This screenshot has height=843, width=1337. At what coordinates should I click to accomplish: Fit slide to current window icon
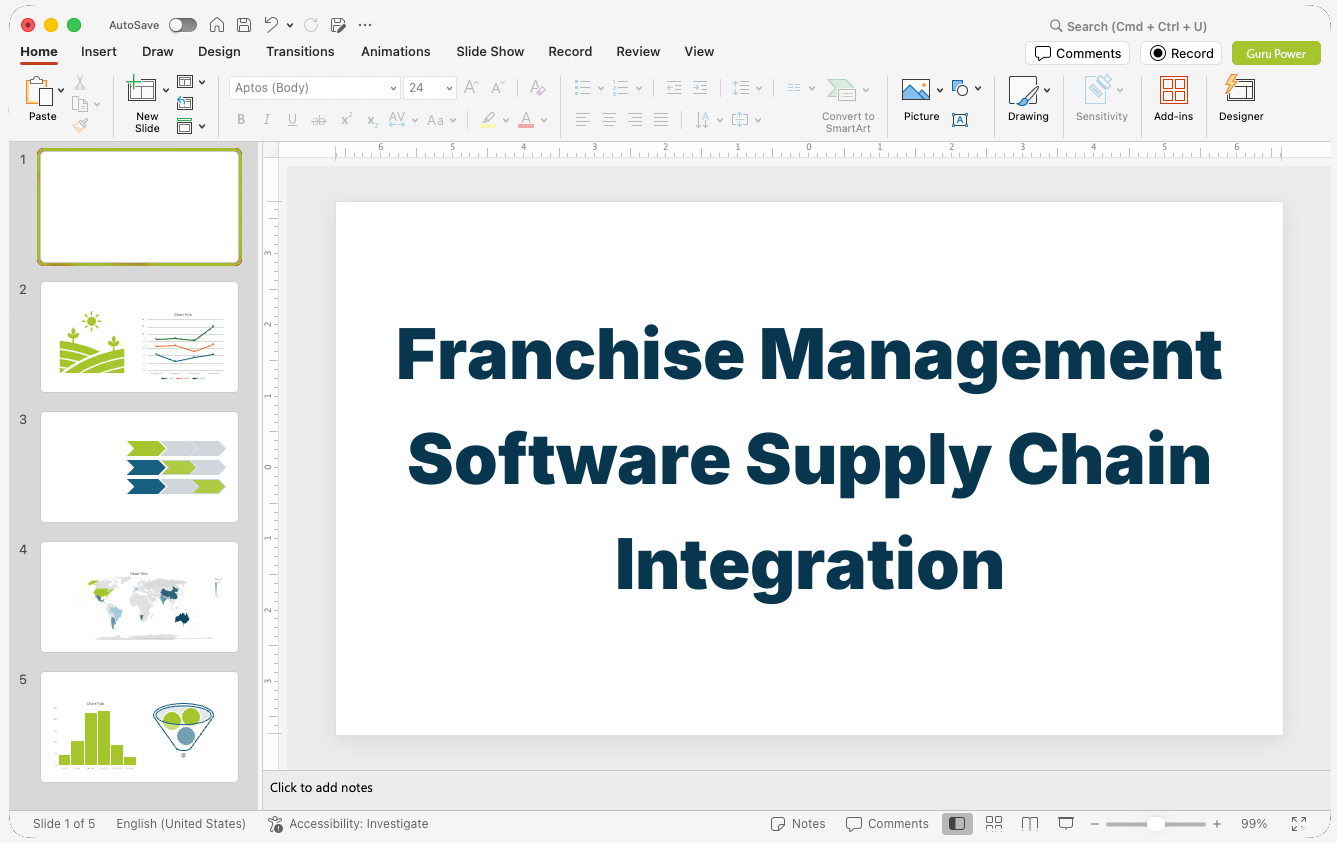(x=1298, y=824)
